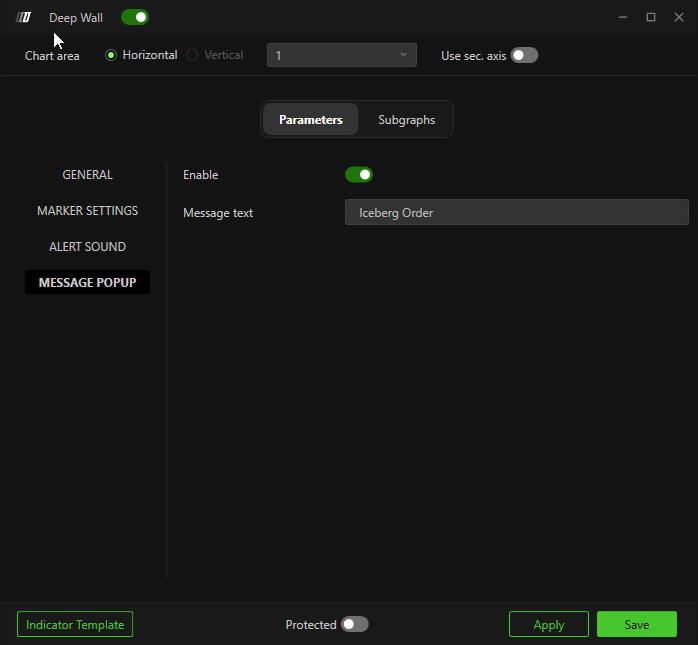Open the Indicator Template button
The image size is (698, 645).
point(75,625)
